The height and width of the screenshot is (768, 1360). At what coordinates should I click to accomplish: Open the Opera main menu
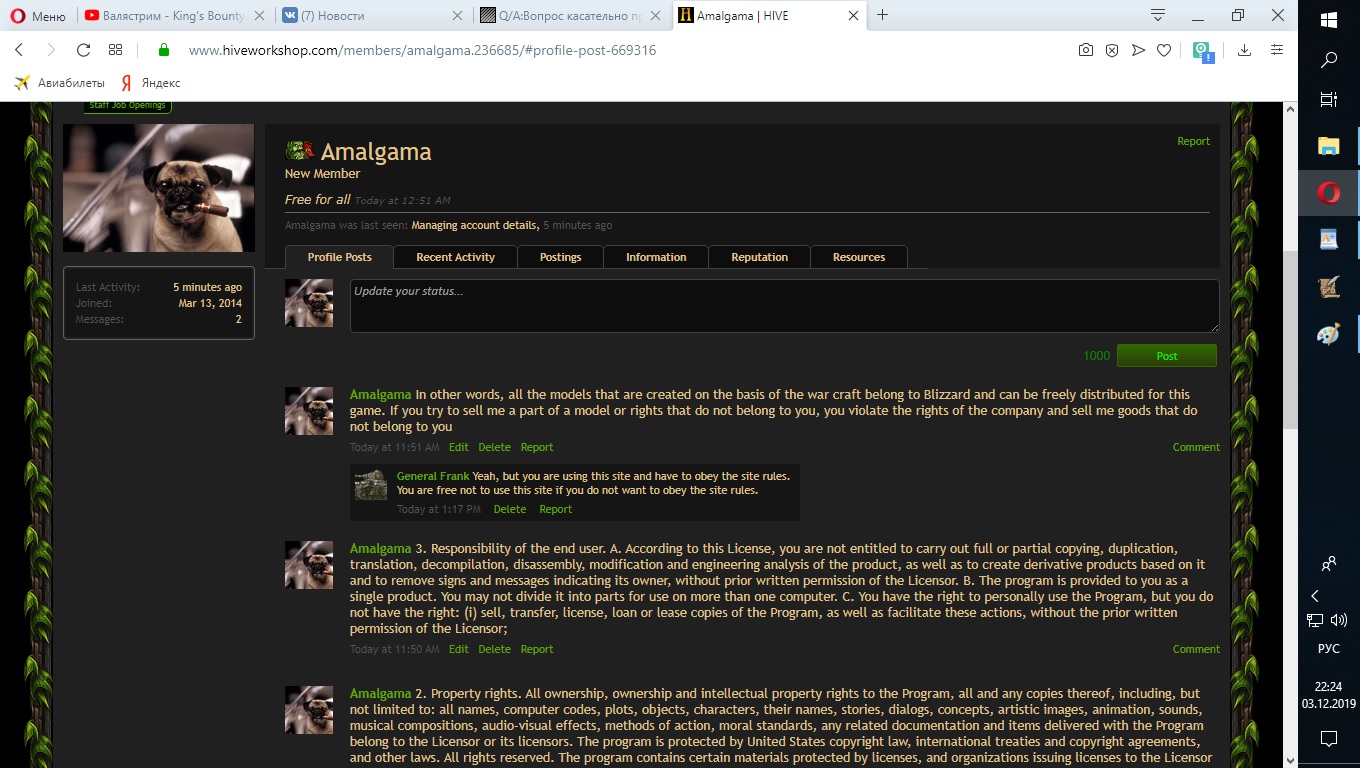pos(37,15)
